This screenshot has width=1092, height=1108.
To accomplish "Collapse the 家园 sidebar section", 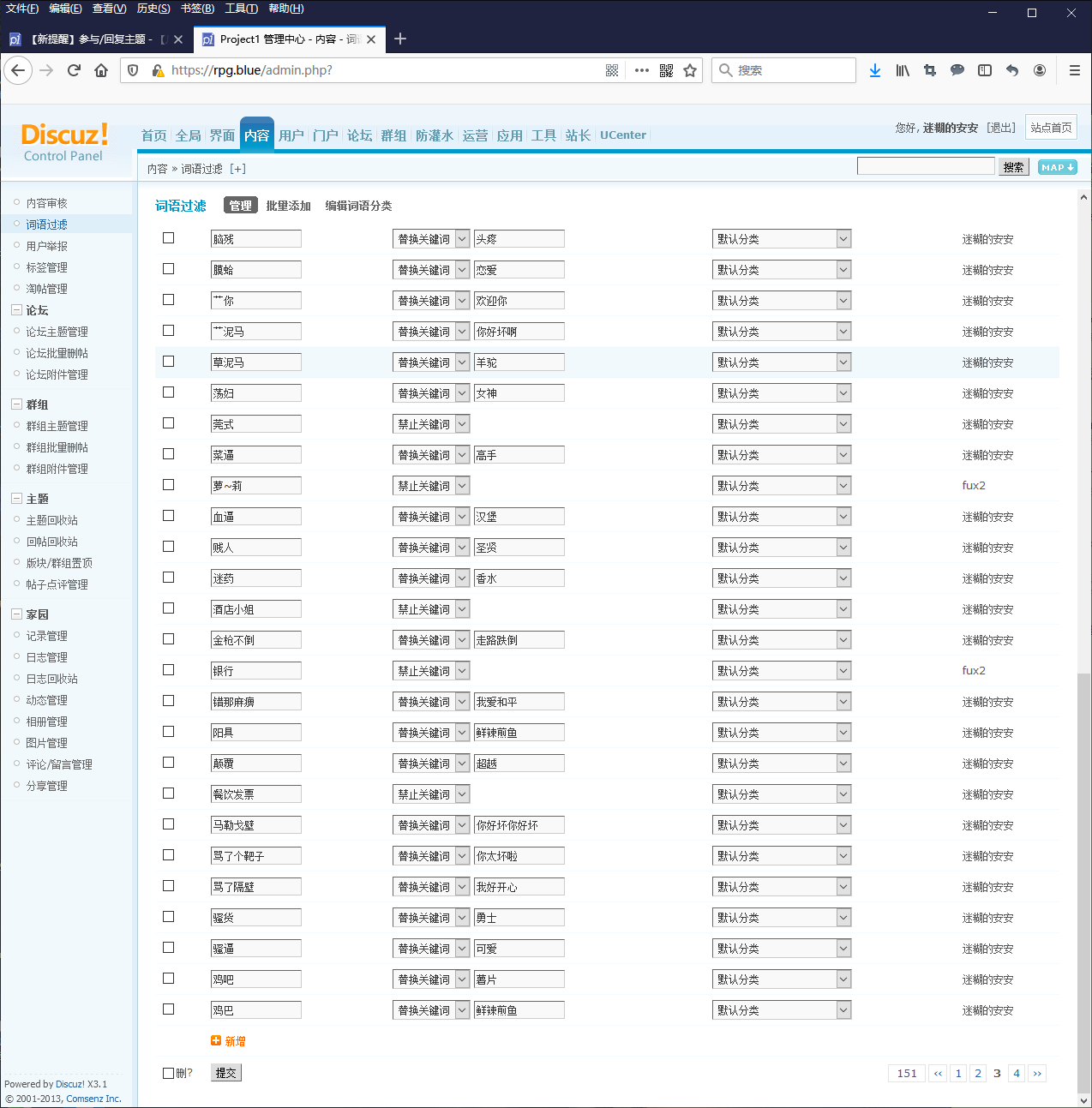I will tap(16, 614).
